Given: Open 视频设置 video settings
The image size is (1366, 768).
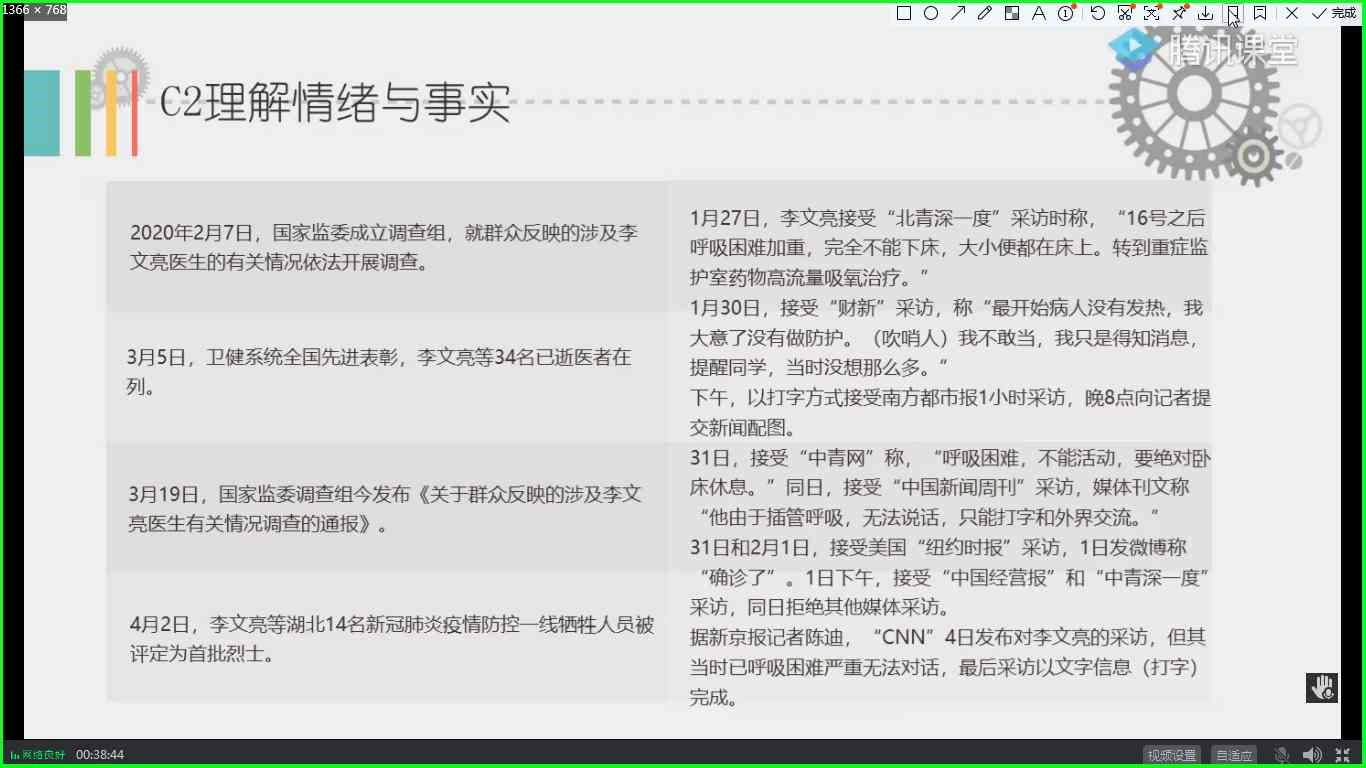Looking at the screenshot, I should [1172, 755].
